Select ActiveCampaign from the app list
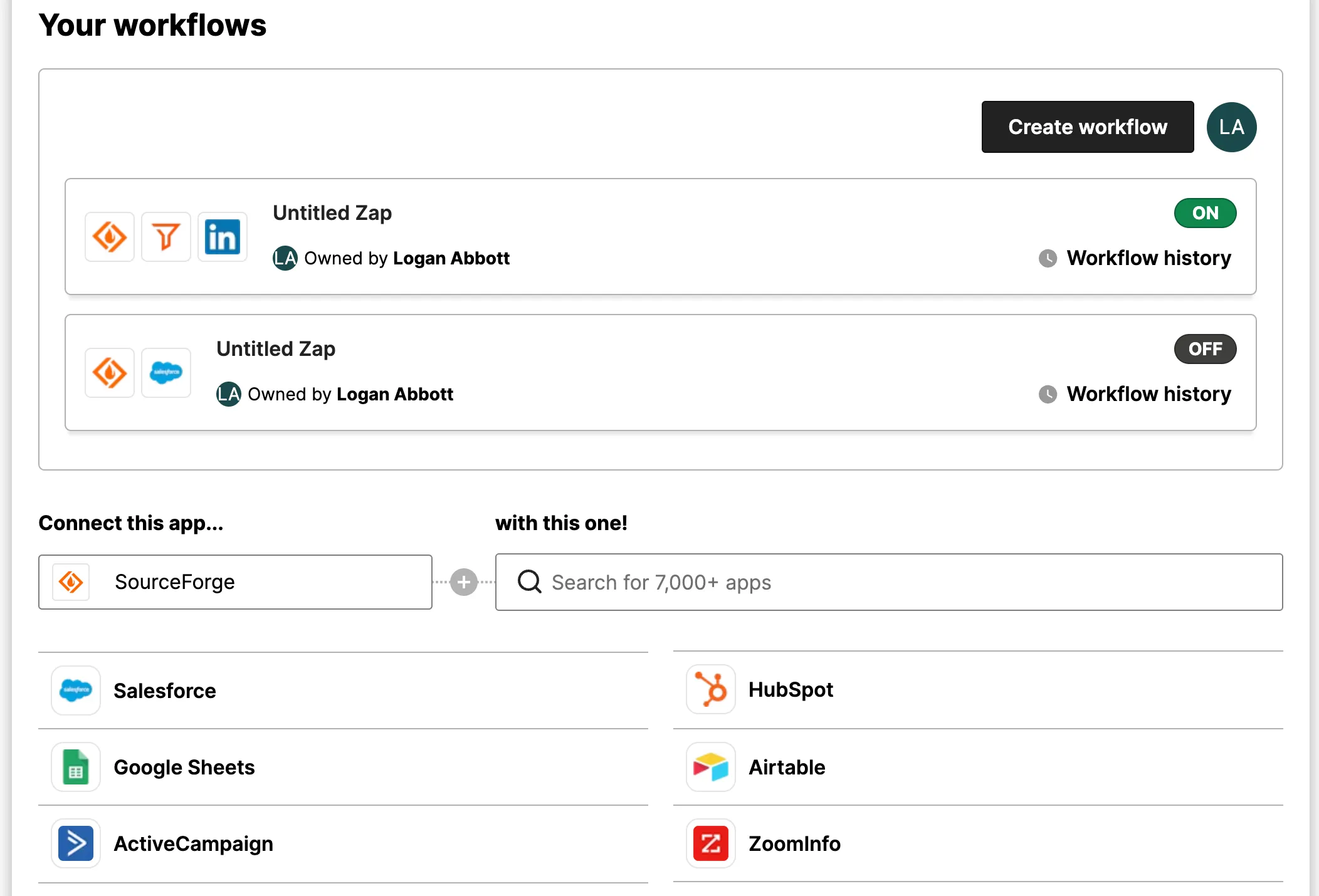The image size is (1319, 896). pos(343,843)
